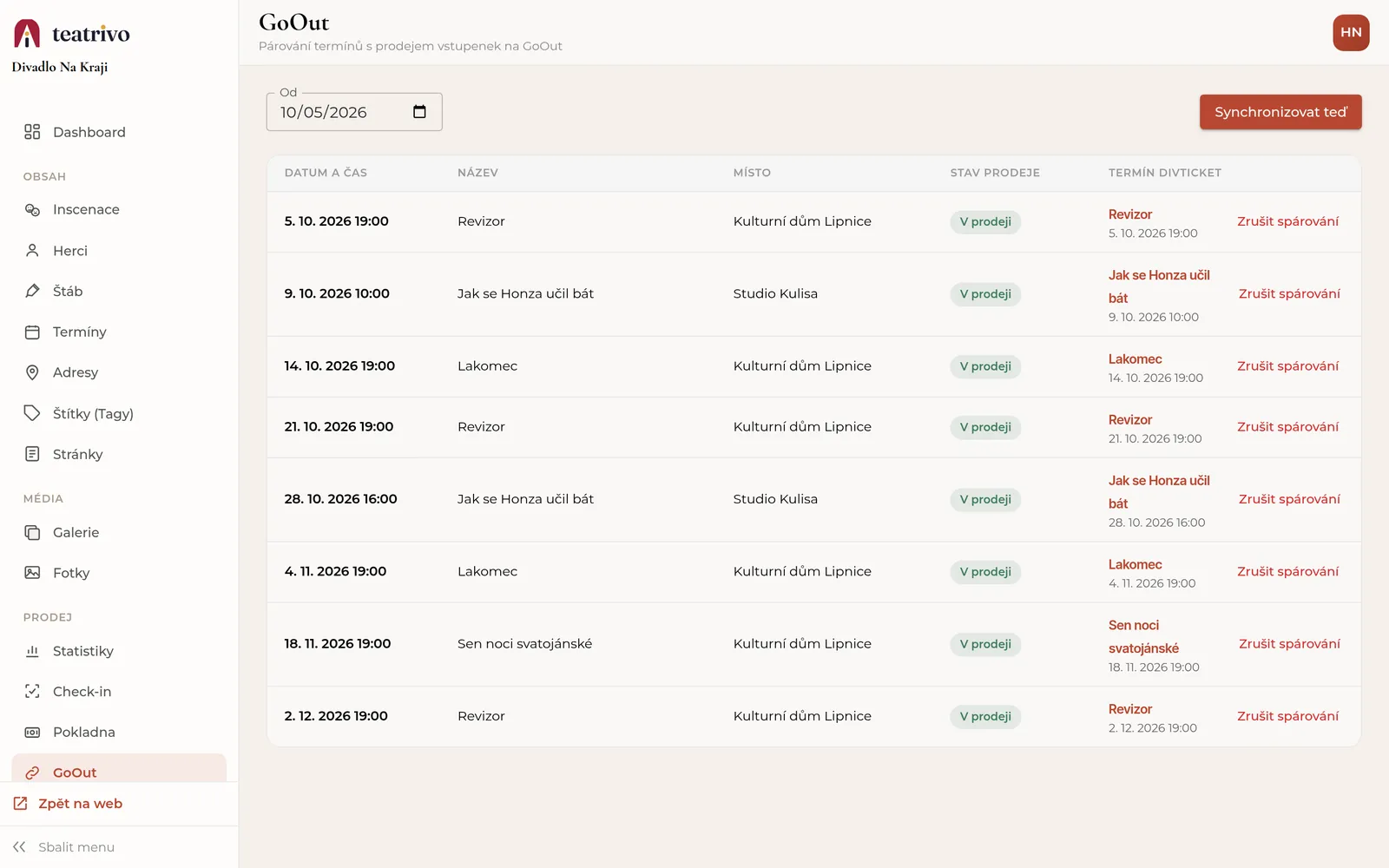Click the external link icon by Zpět na web

point(20,804)
